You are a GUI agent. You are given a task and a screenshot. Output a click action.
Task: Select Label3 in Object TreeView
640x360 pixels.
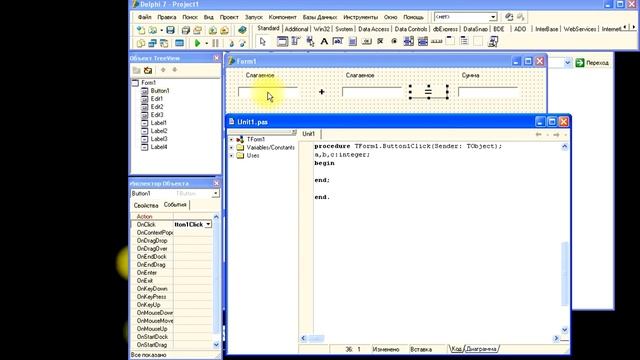click(x=159, y=139)
